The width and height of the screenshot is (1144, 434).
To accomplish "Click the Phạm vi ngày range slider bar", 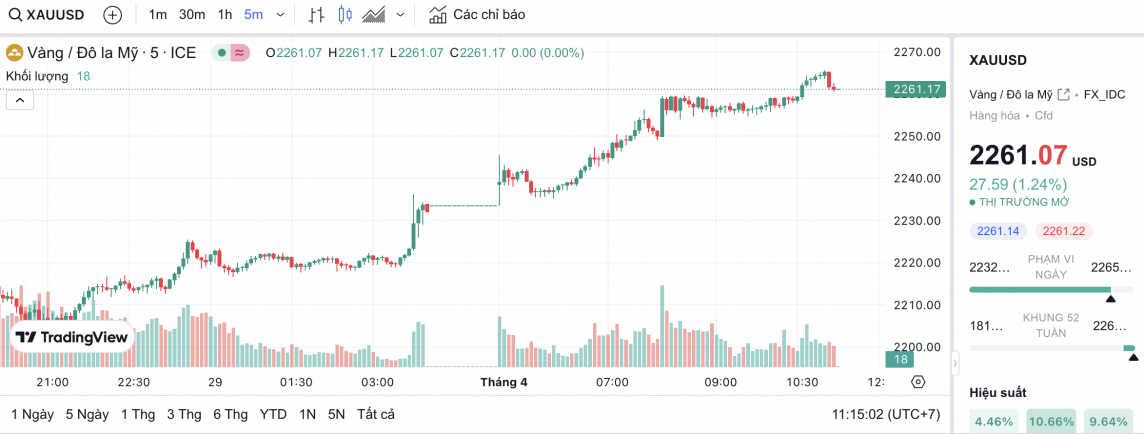I will (1040, 290).
